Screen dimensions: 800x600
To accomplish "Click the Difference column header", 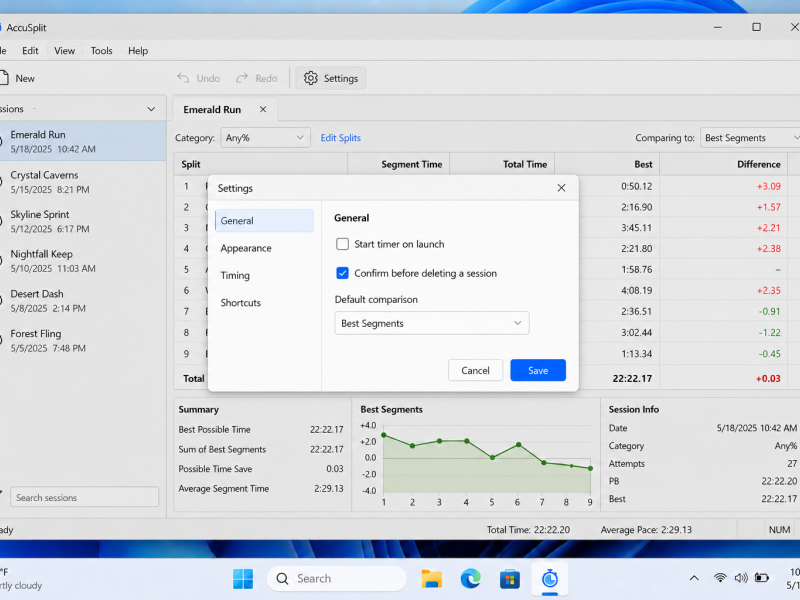I will click(x=723, y=164).
